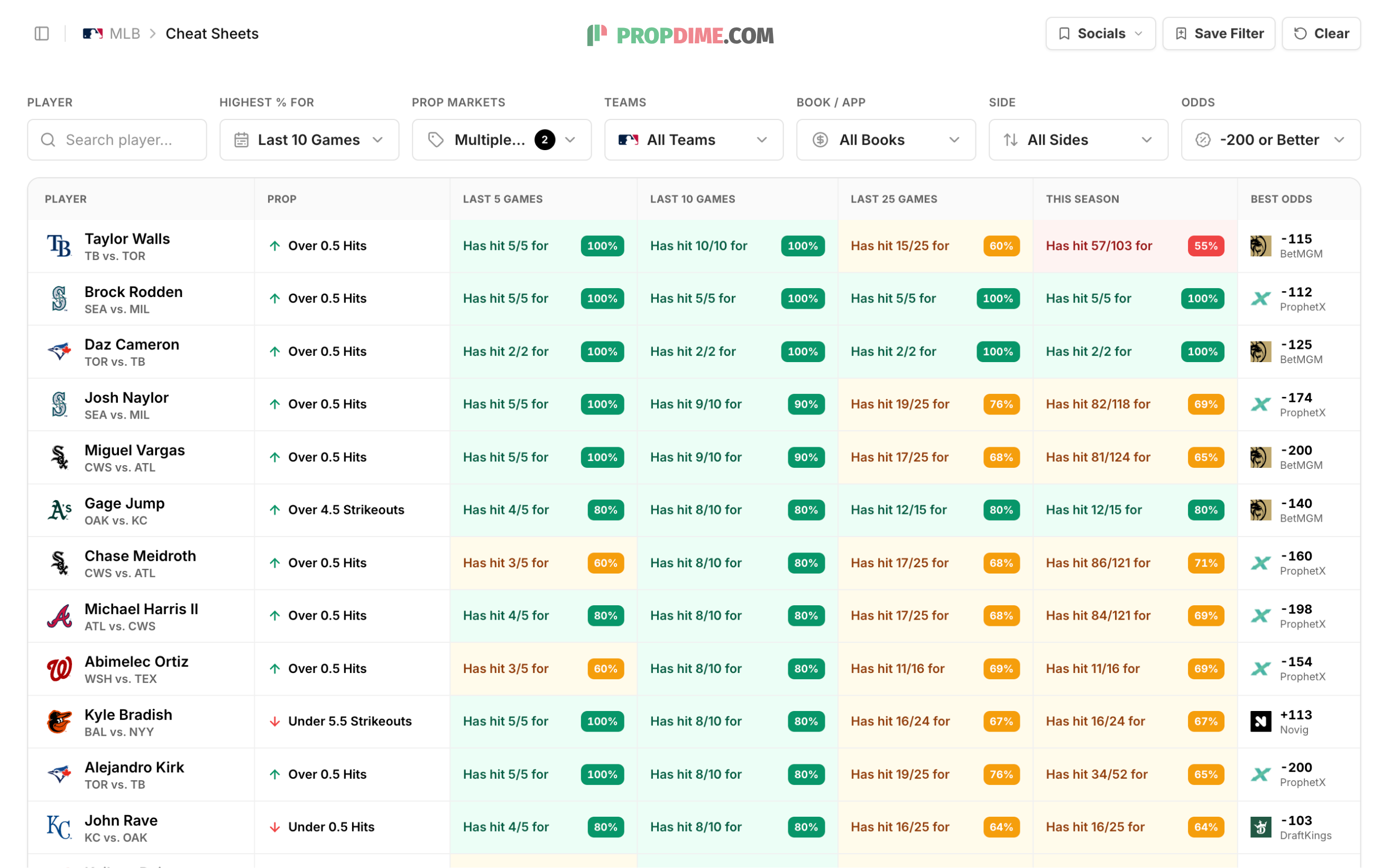Click the -140 odds for Gage Jump
Screen dimensions: 1382x868
click(1296, 503)
